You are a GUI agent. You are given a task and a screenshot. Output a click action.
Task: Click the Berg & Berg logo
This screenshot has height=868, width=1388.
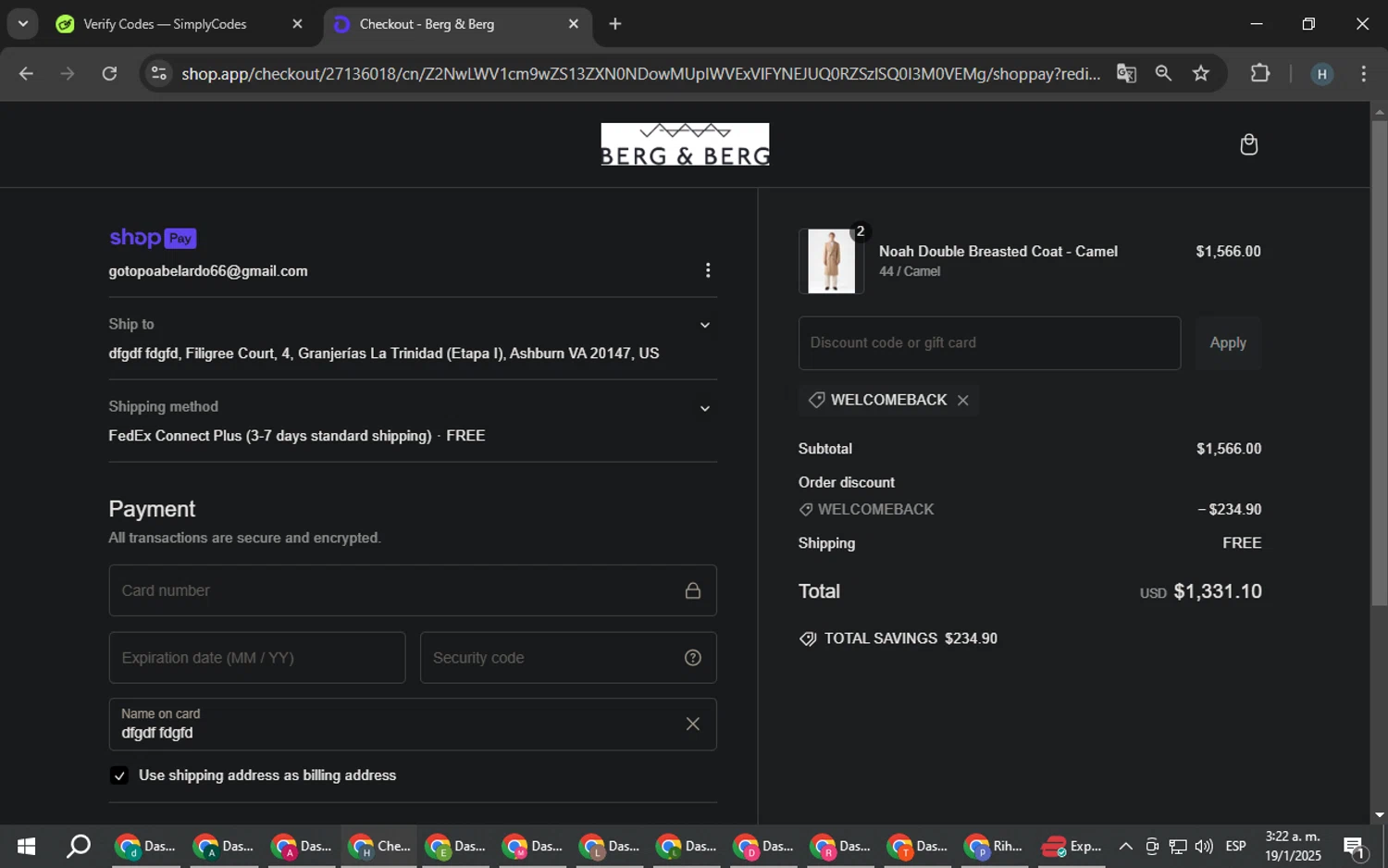pos(685,144)
